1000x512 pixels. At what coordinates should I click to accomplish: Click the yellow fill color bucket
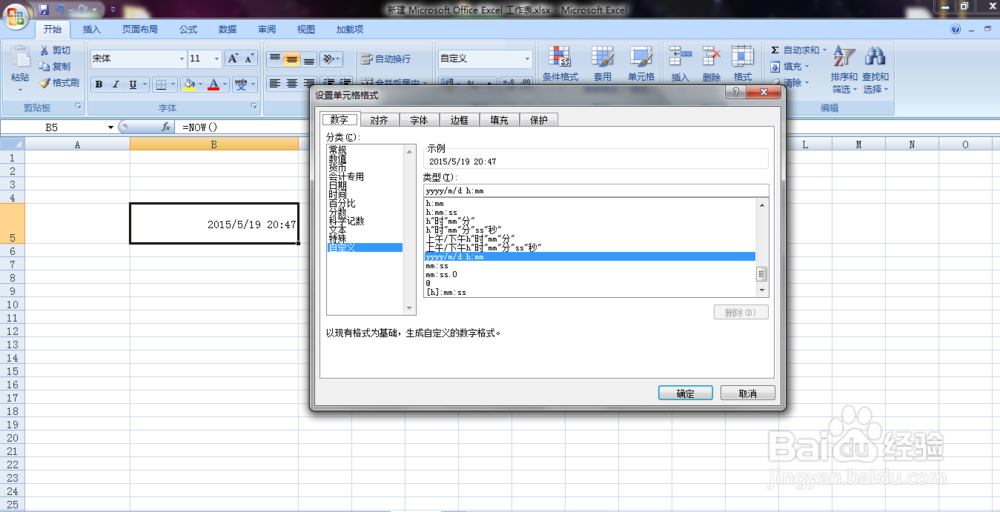pos(189,84)
